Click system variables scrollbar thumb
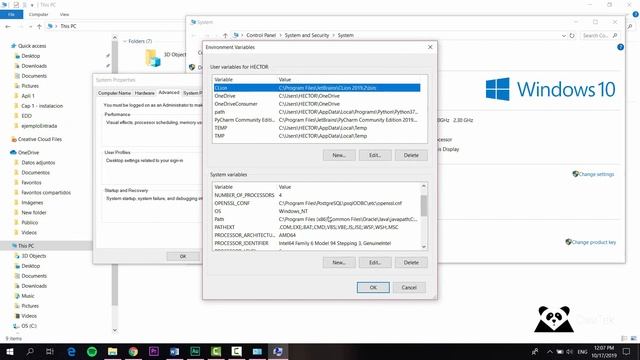 (424, 206)
